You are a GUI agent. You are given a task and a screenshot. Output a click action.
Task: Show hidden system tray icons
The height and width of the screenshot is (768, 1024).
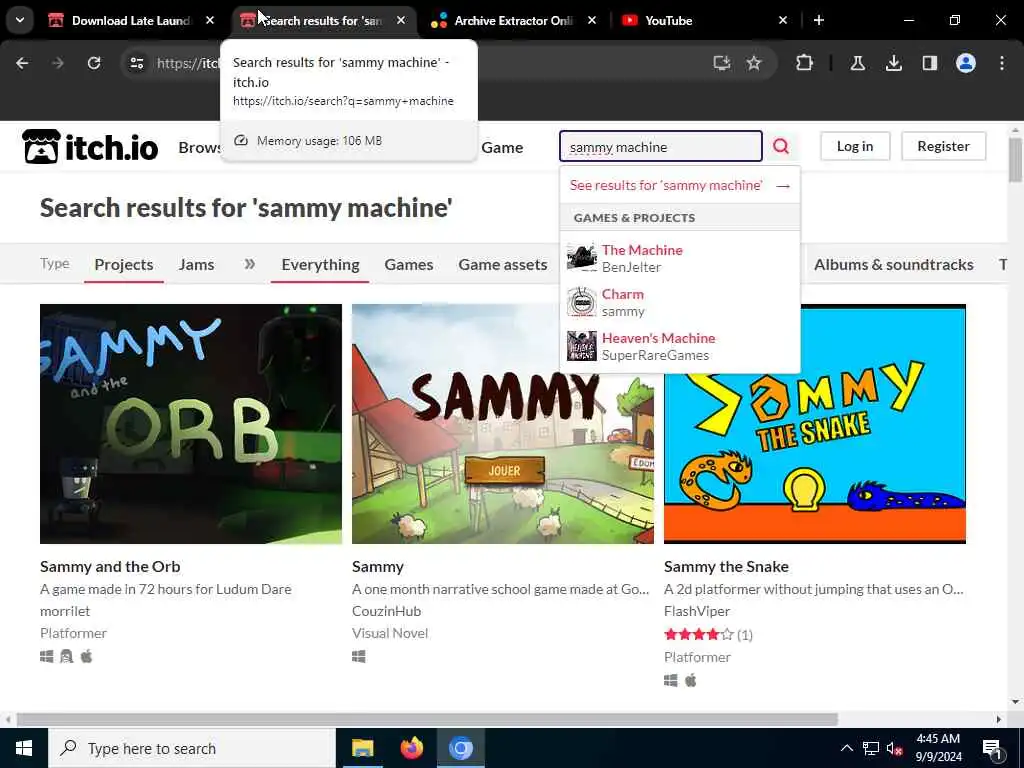point(846,748)
